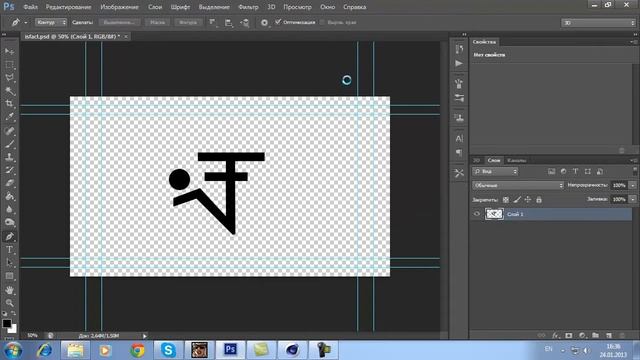This screenshot has height=360, width=640.
Task: Add a layer mask
Action: (569, 336)
